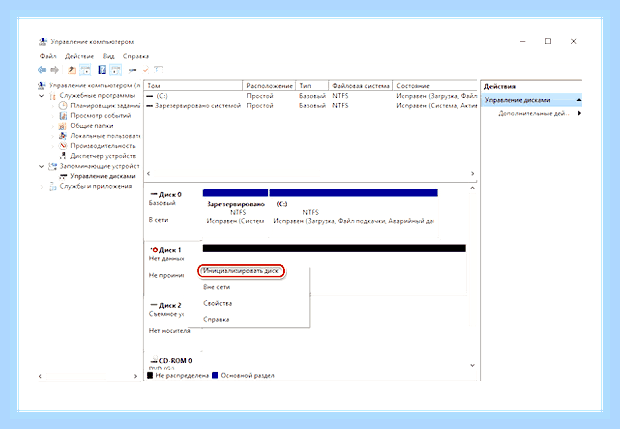620x429 pixels.
Task: Sort by the Расположение column header
Action: tap(269, 85)
